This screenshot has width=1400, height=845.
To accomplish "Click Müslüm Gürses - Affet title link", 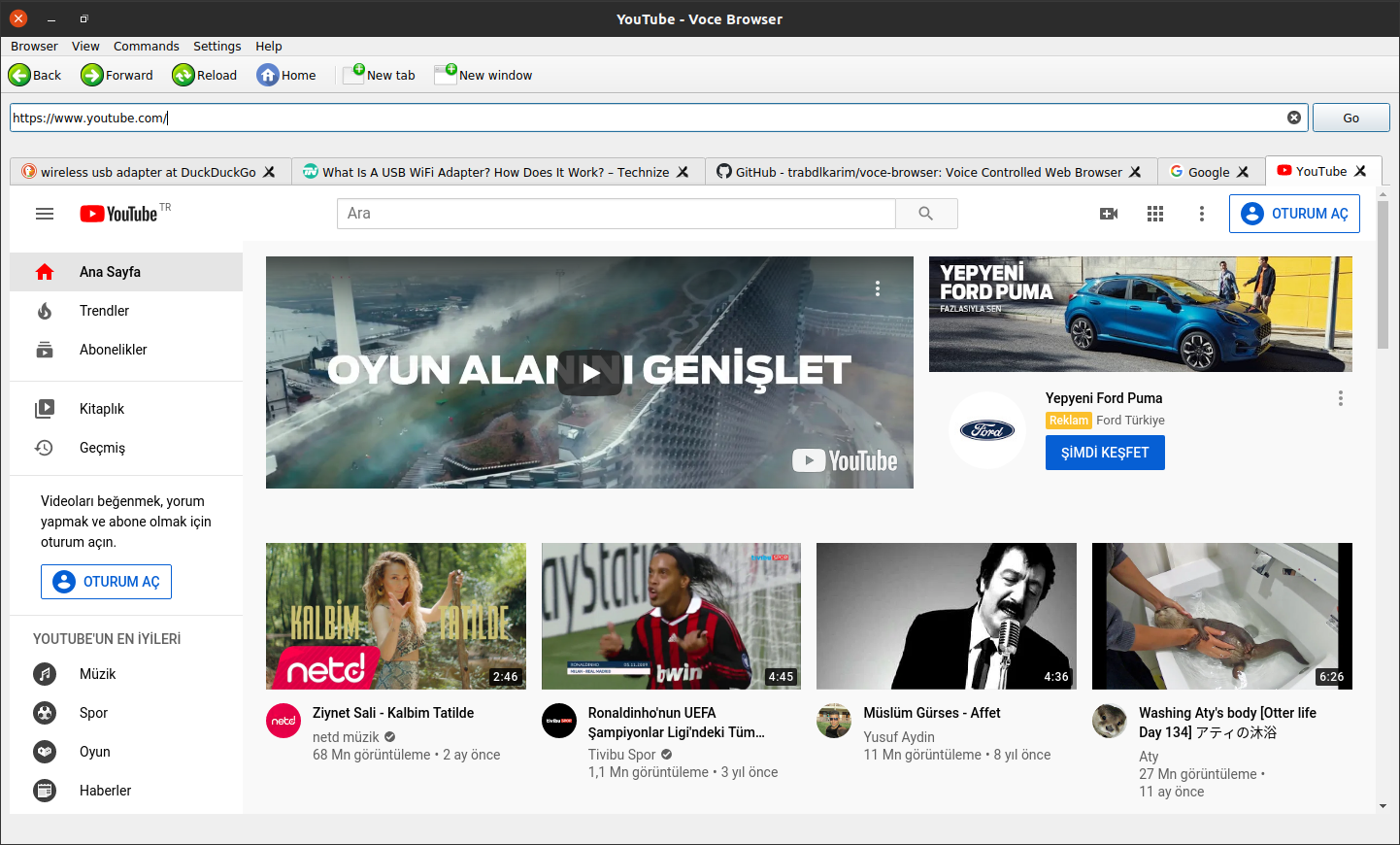I will tap(932, 713).
